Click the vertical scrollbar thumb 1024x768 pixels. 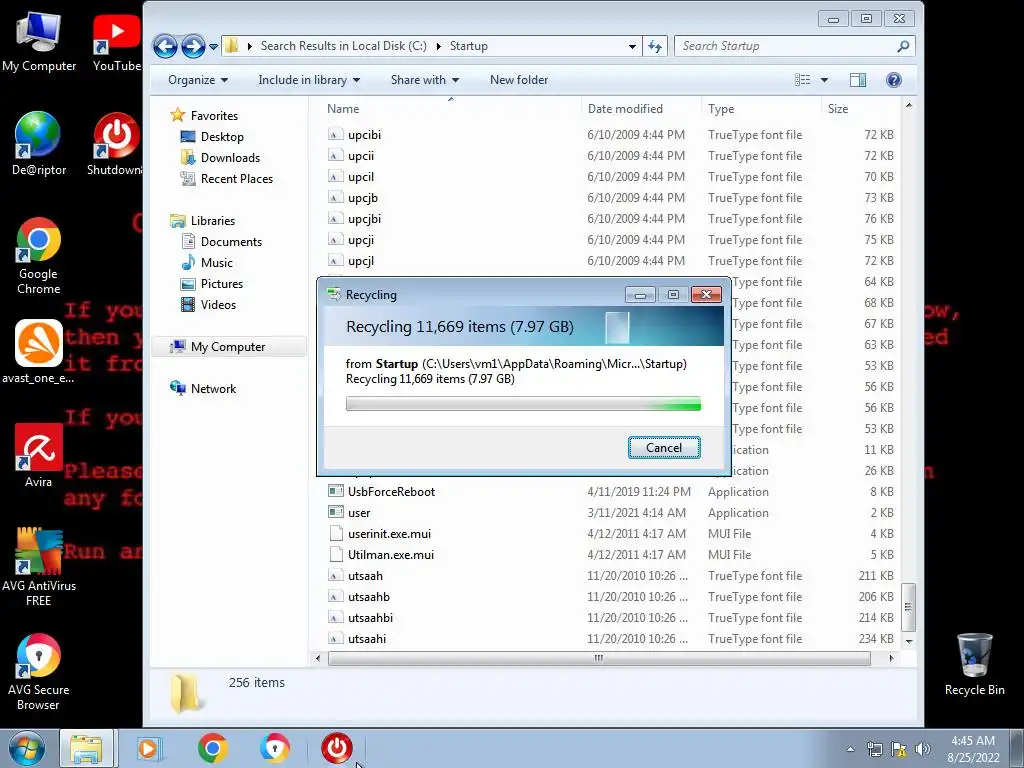908,607
